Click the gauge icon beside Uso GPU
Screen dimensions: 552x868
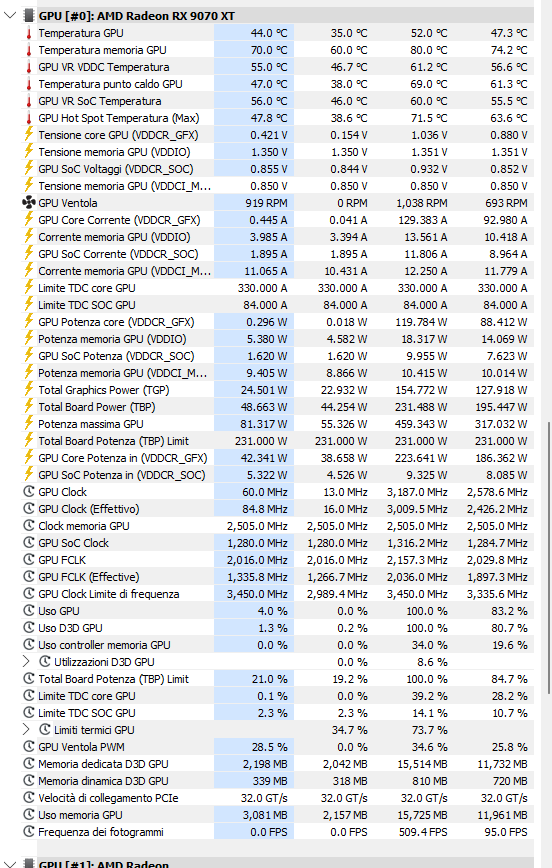pyautogui.click(x=29, y=611)
